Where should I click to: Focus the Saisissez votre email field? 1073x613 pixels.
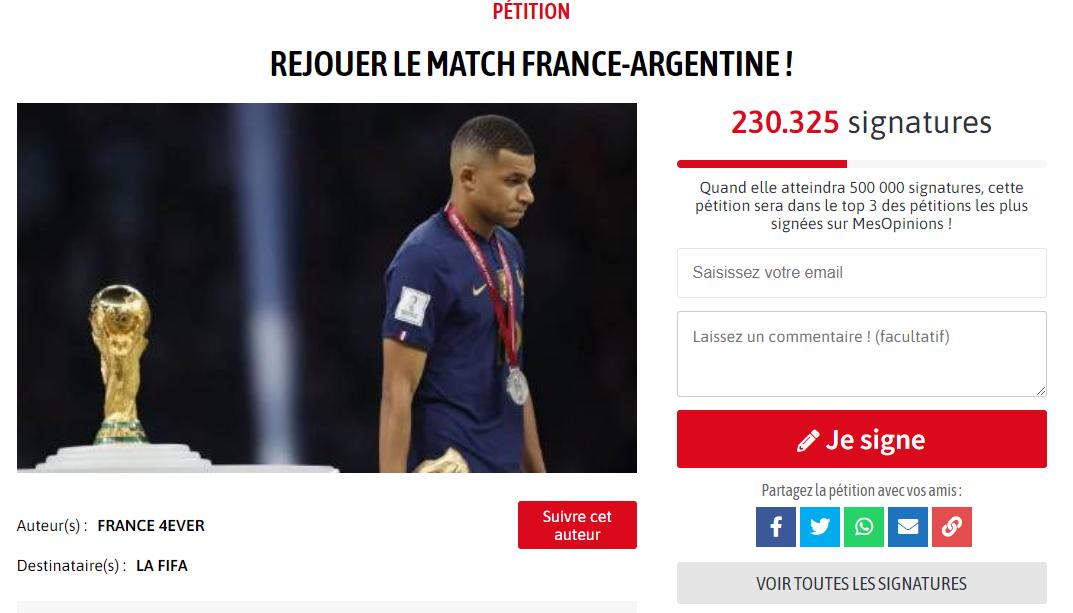pyautogui.click(x=862, y=273)
